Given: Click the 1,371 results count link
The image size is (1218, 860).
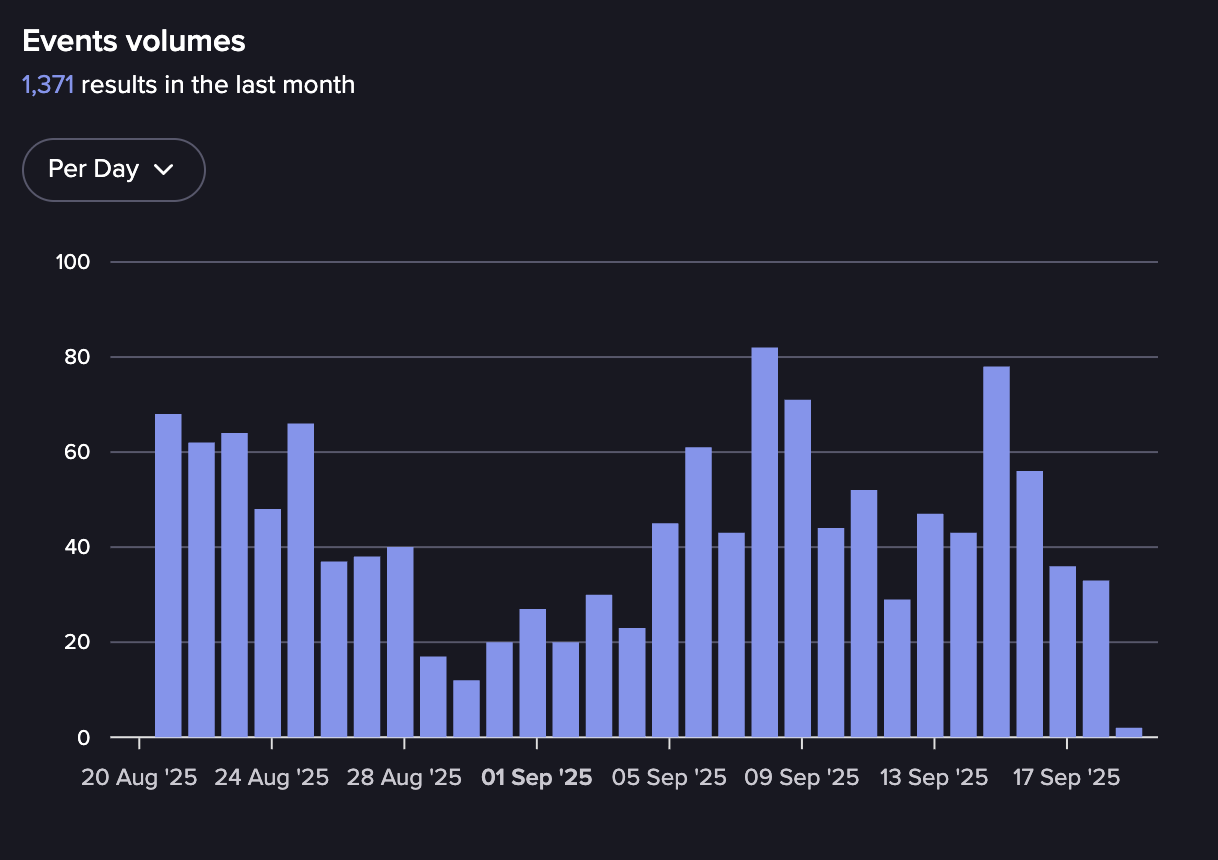Looking at the screenshot, I should (x=48, y=85).
